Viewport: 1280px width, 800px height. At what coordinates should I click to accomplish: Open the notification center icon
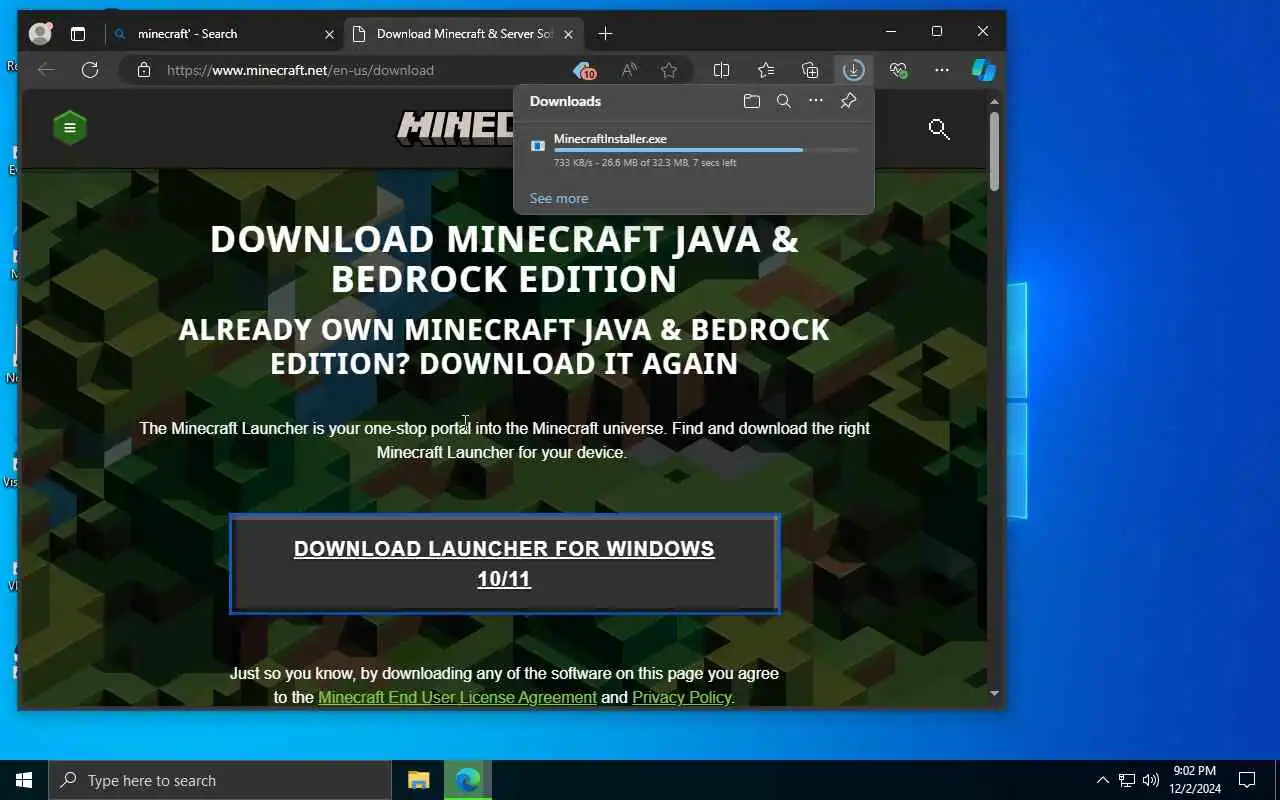[x=1247, y=780]
